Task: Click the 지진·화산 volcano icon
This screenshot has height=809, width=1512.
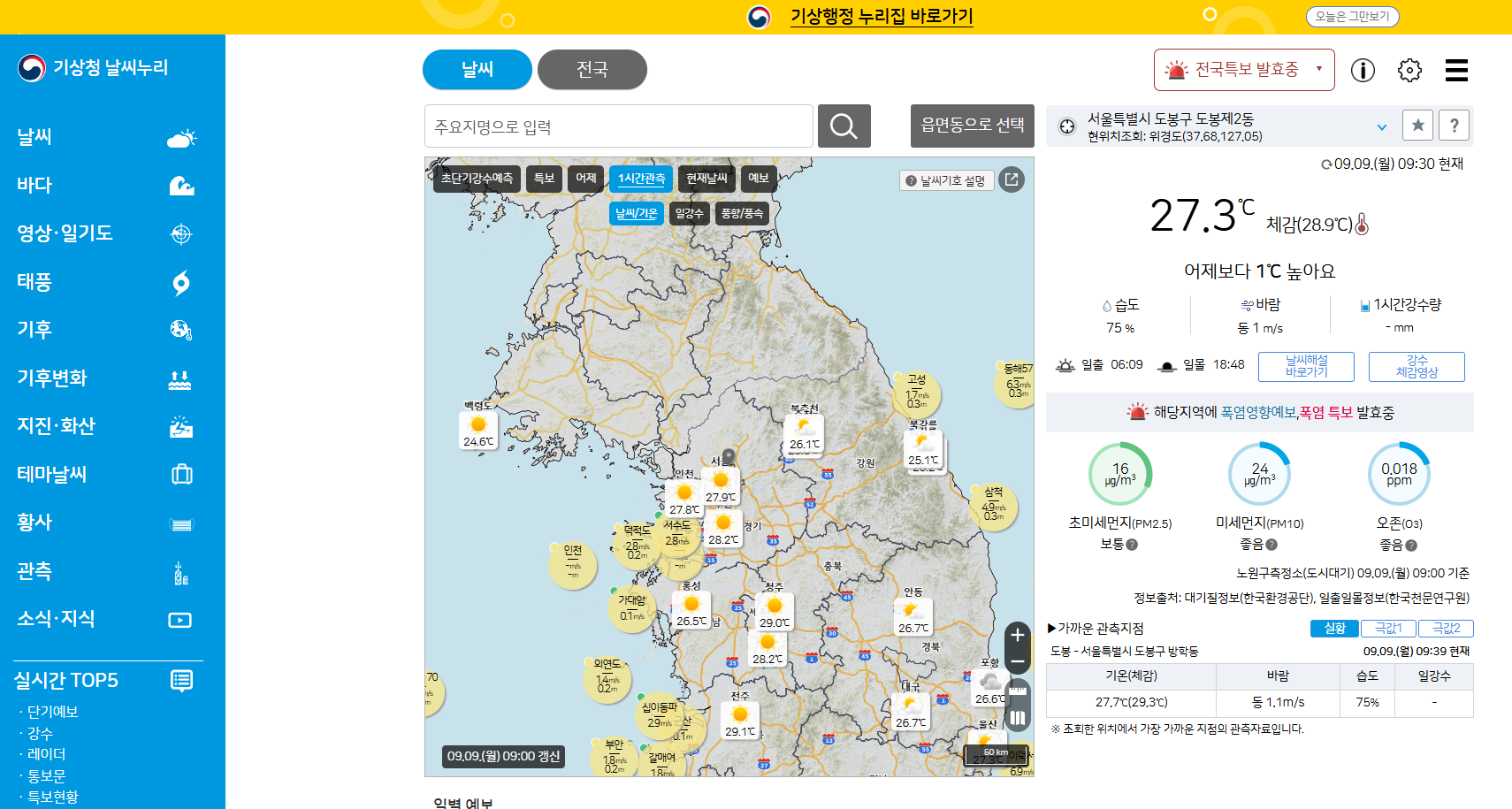Action: (181, 427)
